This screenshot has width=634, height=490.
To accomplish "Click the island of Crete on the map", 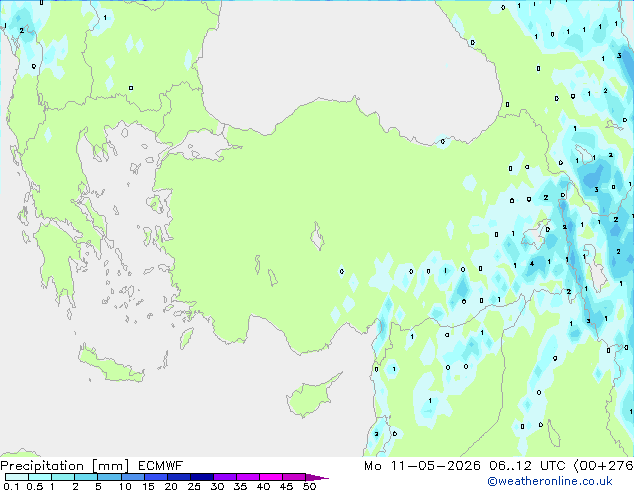I will click(111, 365).
